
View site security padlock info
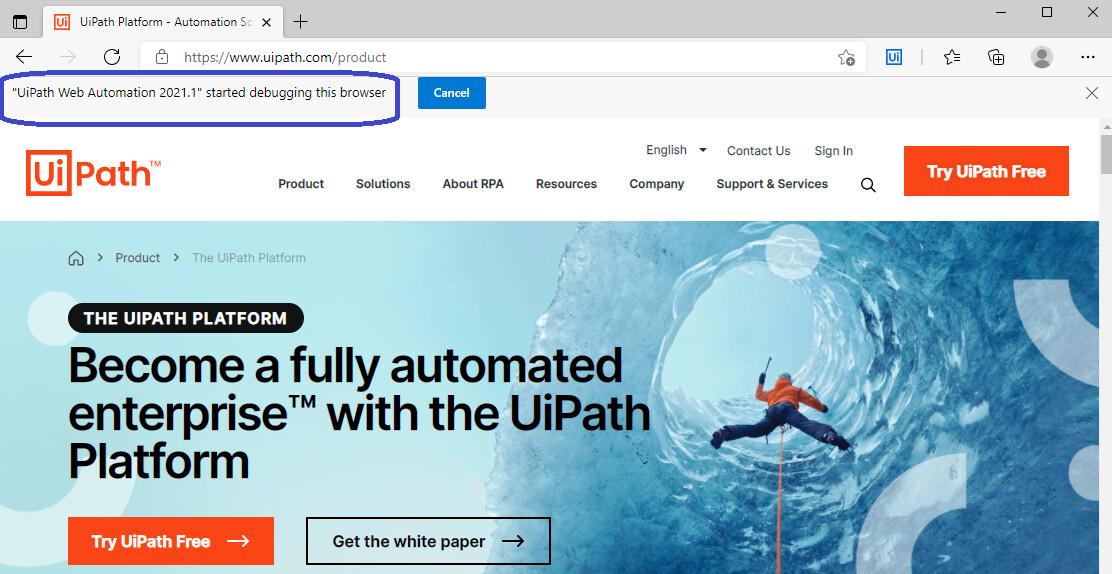(162, 57)
